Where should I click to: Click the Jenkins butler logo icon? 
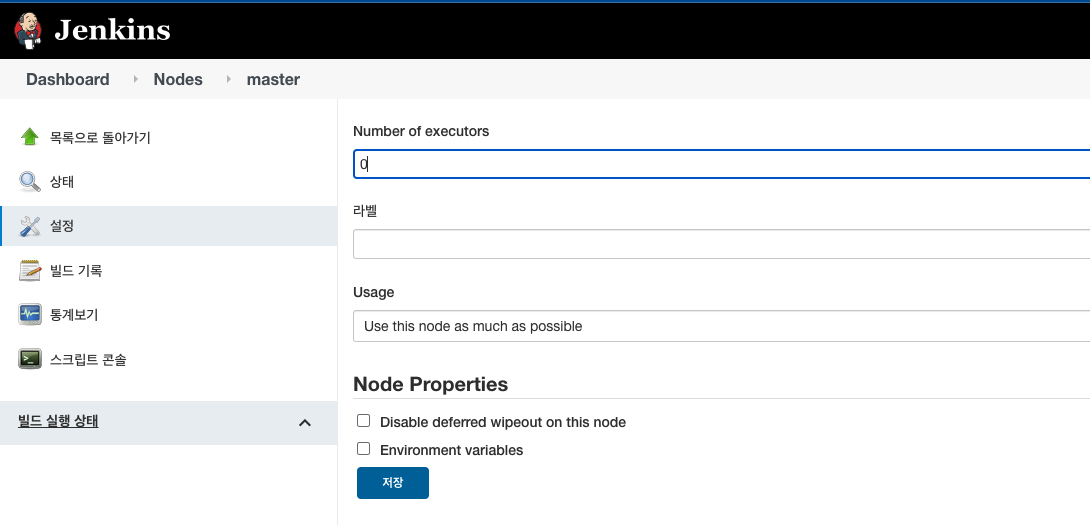[29, 31]
